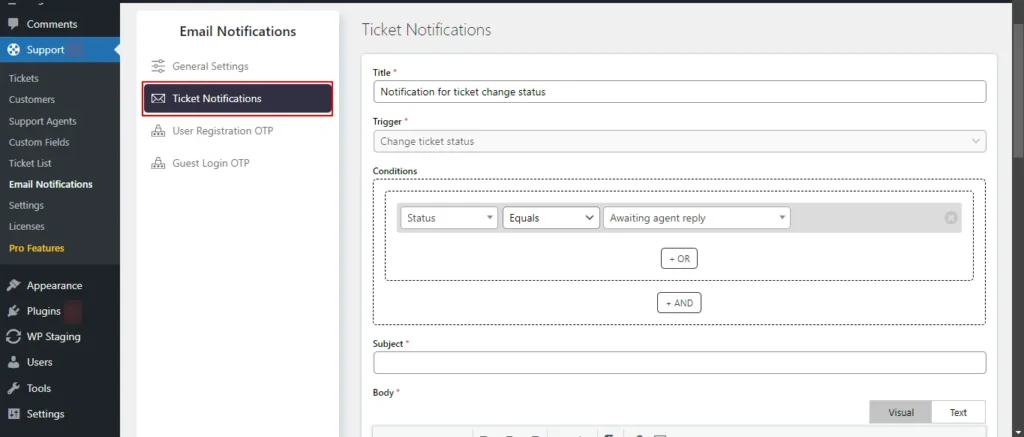The height and width of the screenshot is (437, 1024).
Task: Click the Guest Login OTP icon
Action: click(158, 163)
